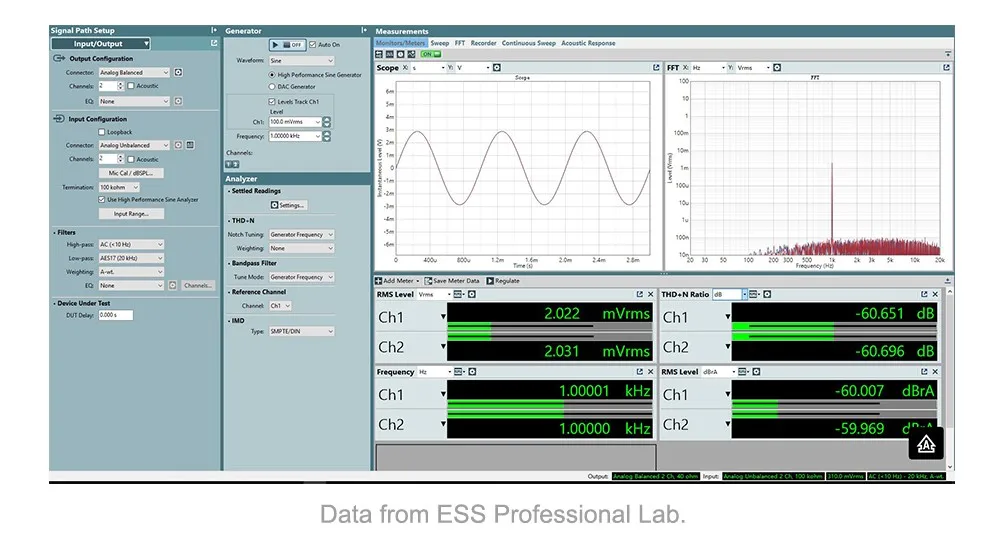Pop out the FFT graph
Screen dimensions: 999x540
pos(946,68)
